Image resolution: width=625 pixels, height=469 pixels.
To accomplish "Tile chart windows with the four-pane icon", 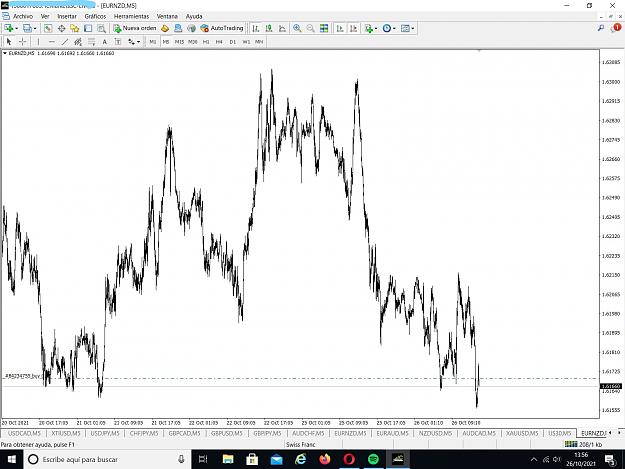I will pyautogui.click(x=324, y=28).
